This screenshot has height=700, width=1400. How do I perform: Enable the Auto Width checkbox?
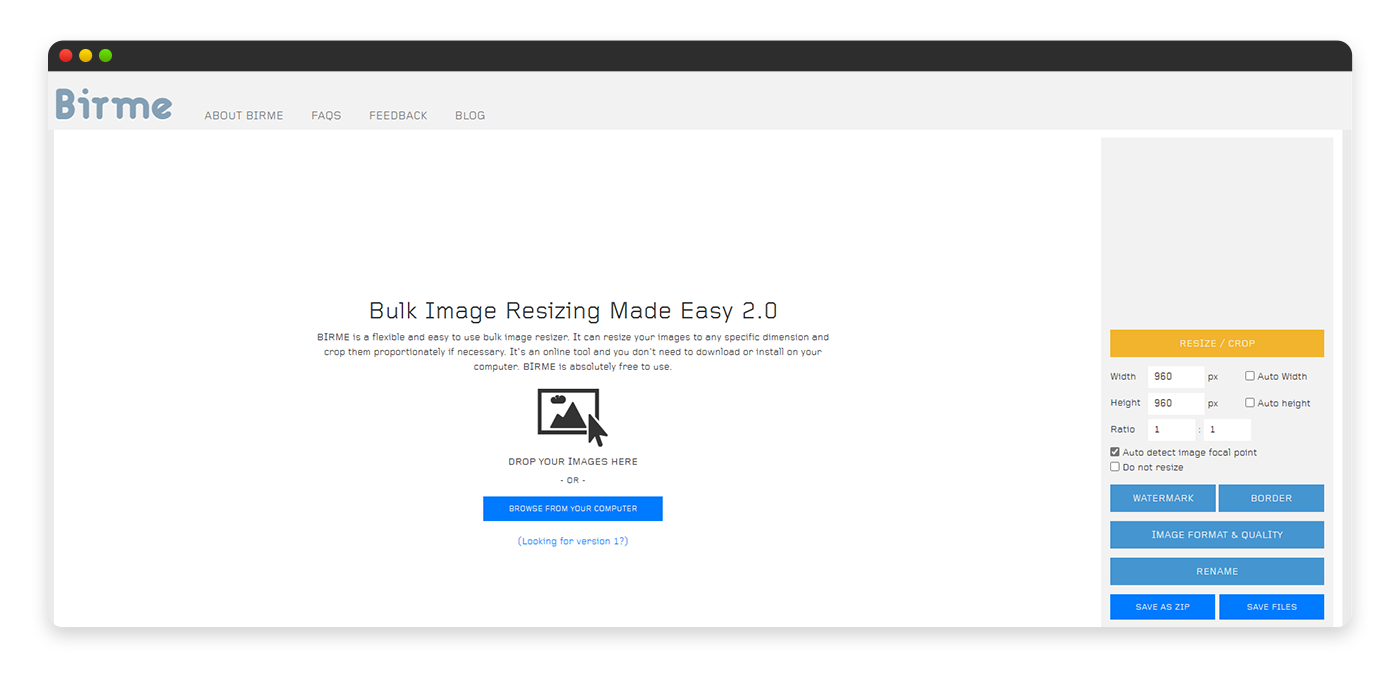click(x=1250, y=376)
